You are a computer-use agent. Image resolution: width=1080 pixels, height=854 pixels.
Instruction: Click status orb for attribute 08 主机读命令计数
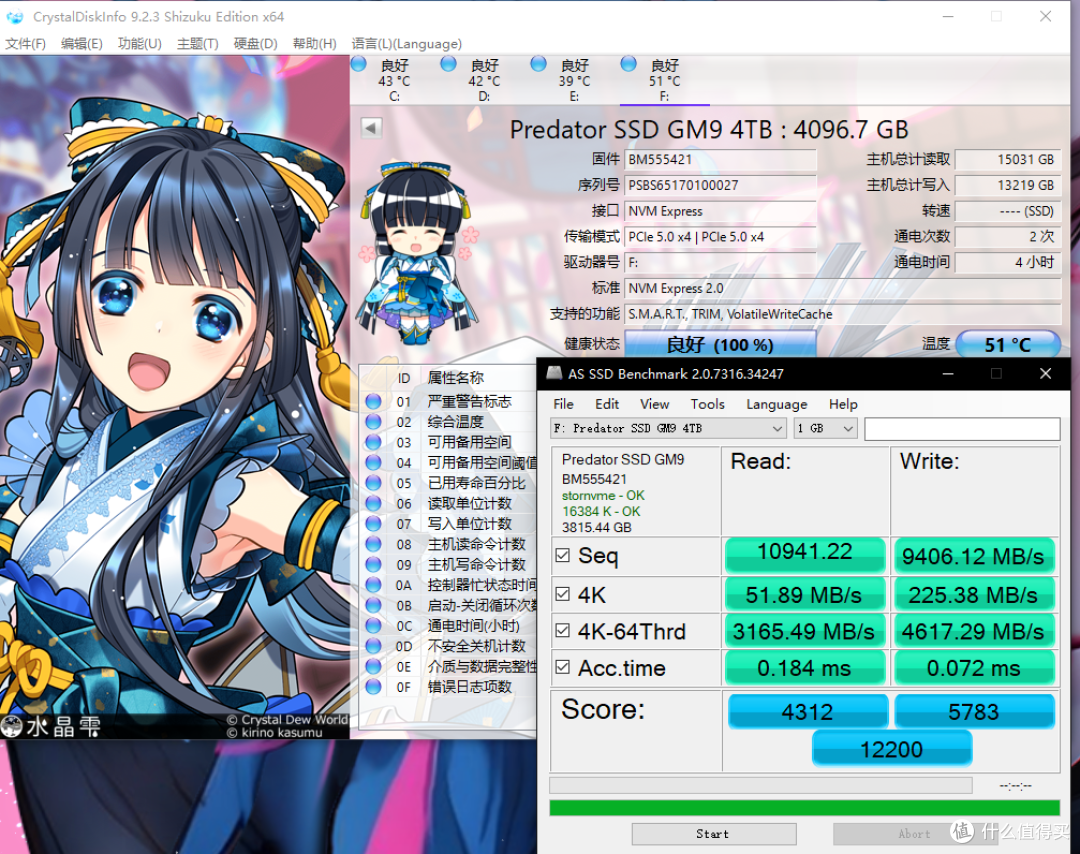pos(373,544)
